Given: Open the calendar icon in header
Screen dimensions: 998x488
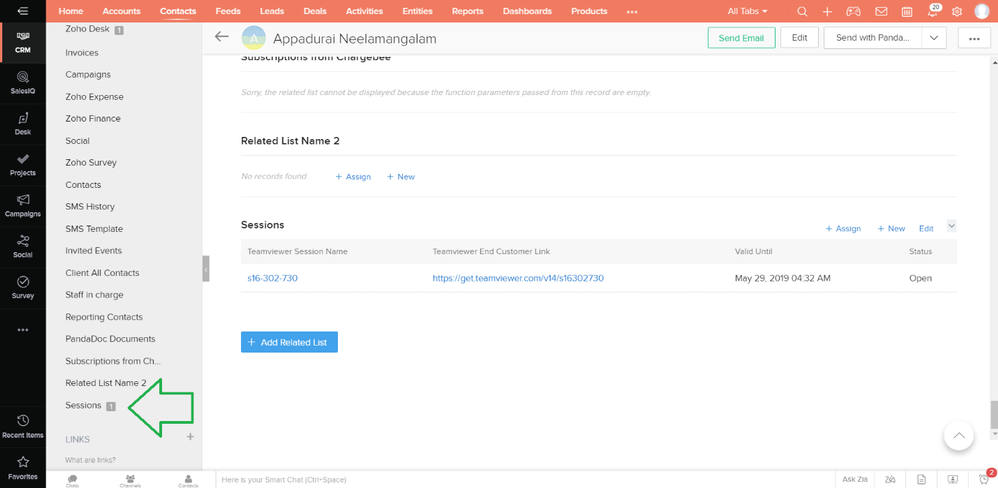Looking at the screenshot, I should [906, 11].
